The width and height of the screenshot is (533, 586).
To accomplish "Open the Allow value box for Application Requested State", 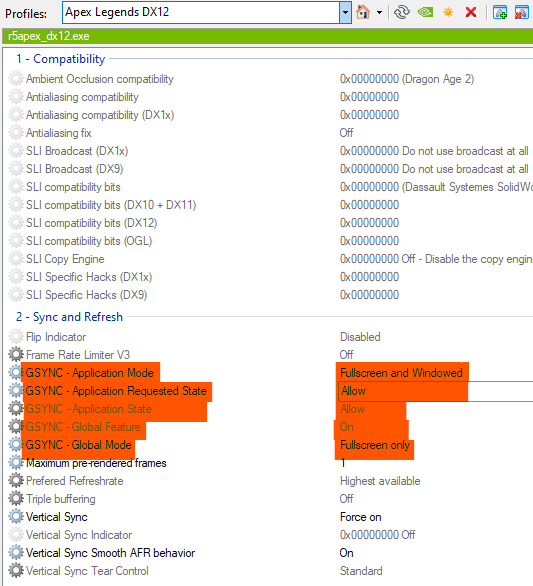I will [x=435, y=391].
